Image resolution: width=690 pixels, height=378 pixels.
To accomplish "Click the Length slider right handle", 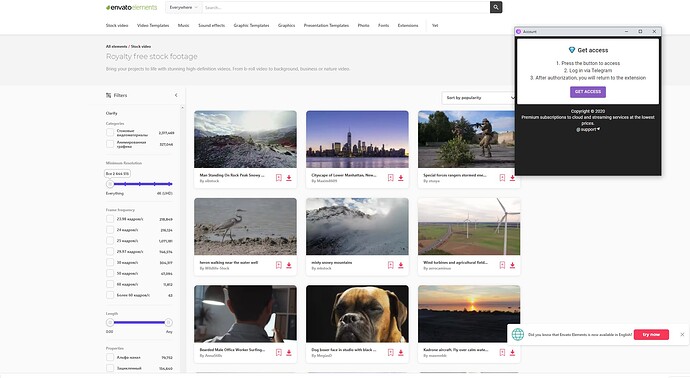I will click(168, 323).
